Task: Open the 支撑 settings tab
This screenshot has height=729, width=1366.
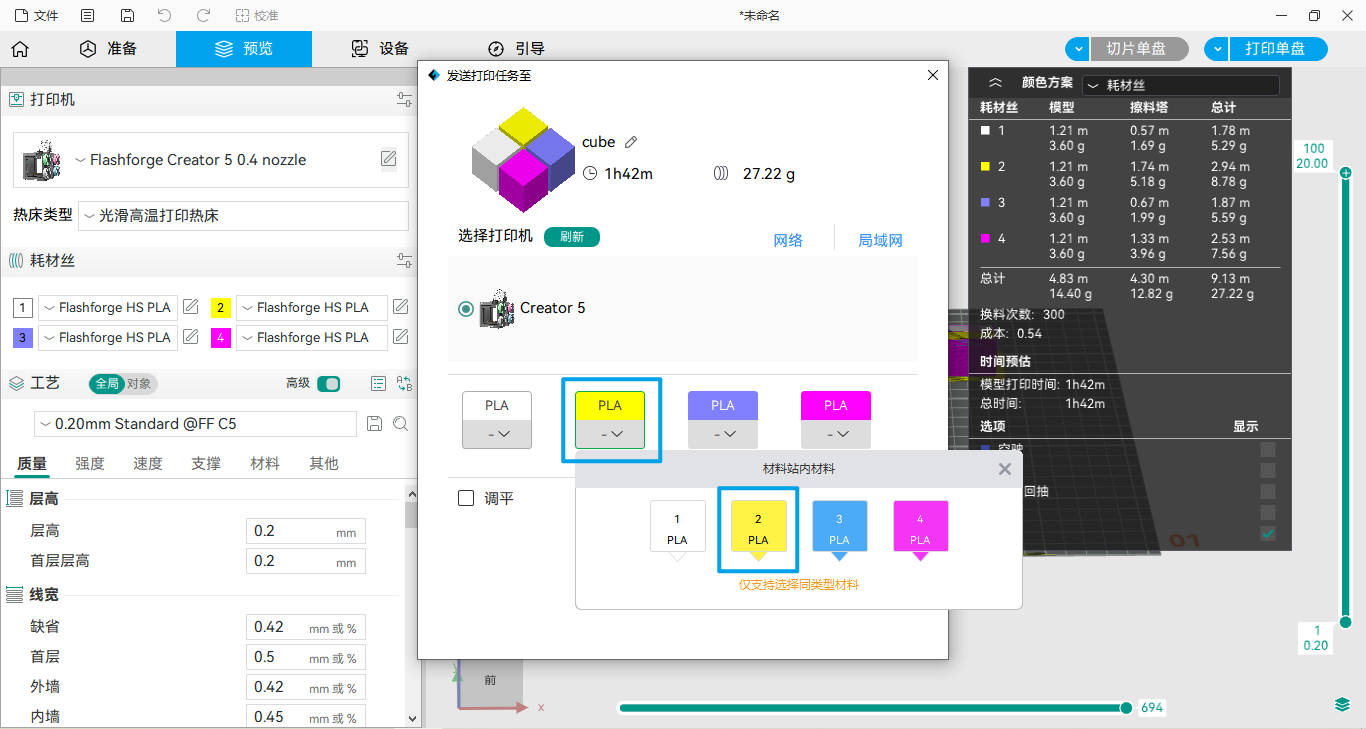Action: [x=206, y=463]
